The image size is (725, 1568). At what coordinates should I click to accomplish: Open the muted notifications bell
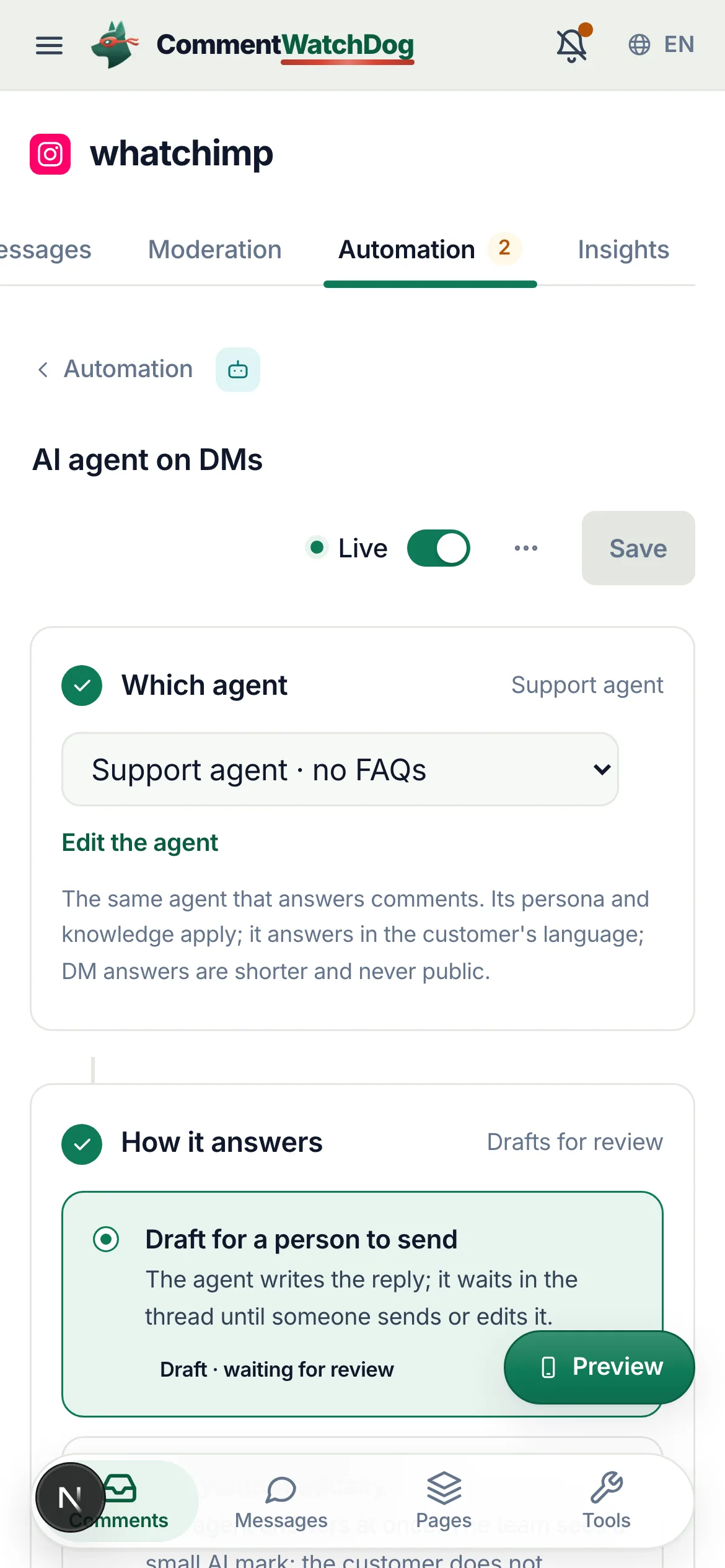point(571,45)
